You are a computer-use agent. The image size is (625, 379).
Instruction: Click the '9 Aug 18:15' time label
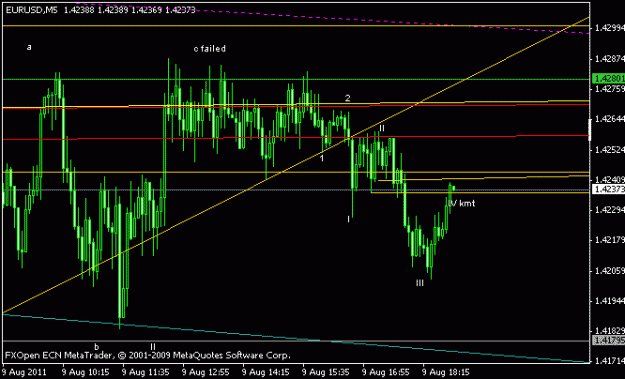pos(446,373)
